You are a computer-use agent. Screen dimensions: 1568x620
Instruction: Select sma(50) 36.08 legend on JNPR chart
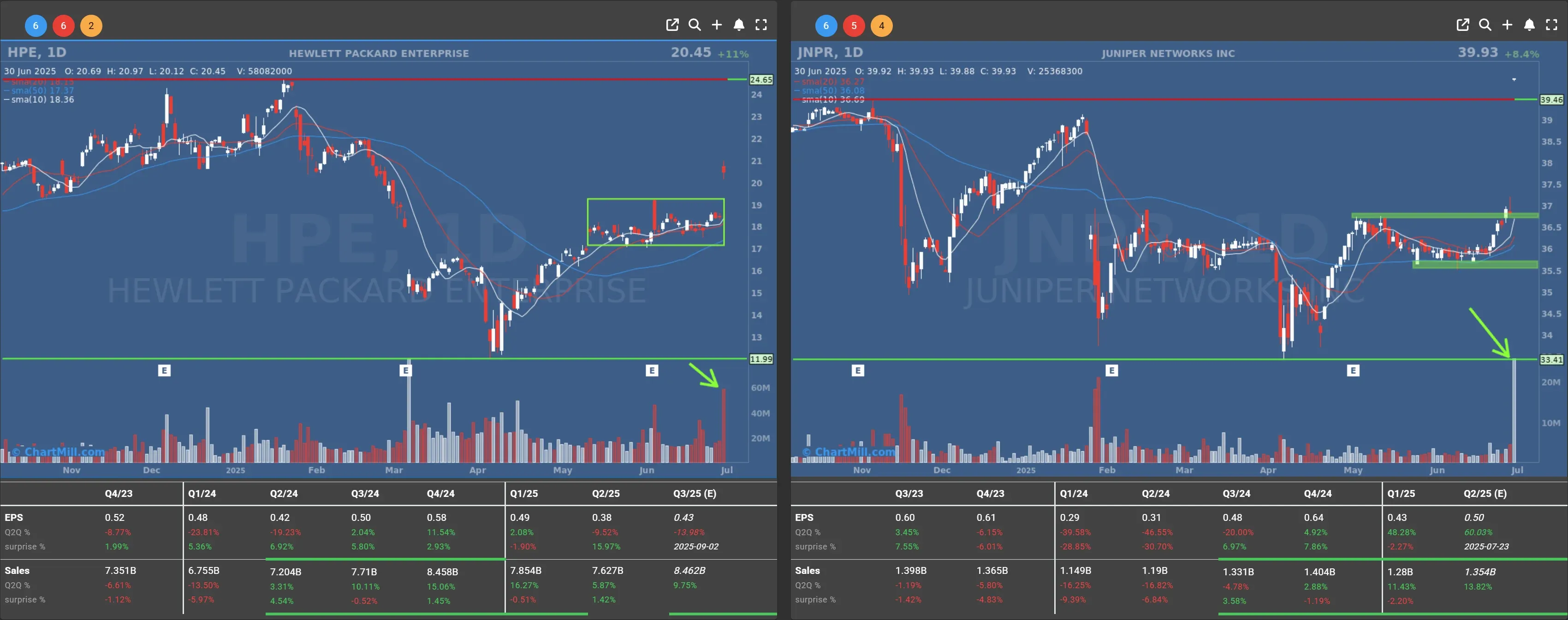pos(830,90)
